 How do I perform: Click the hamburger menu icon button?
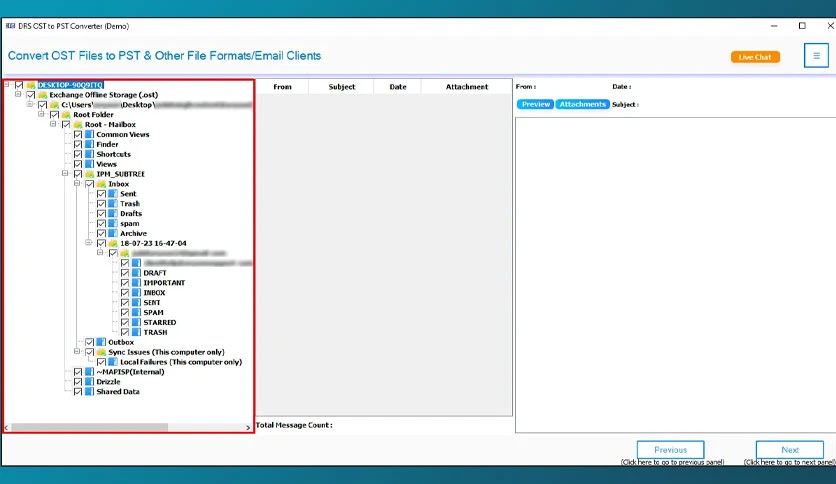[x=816, y=55]
